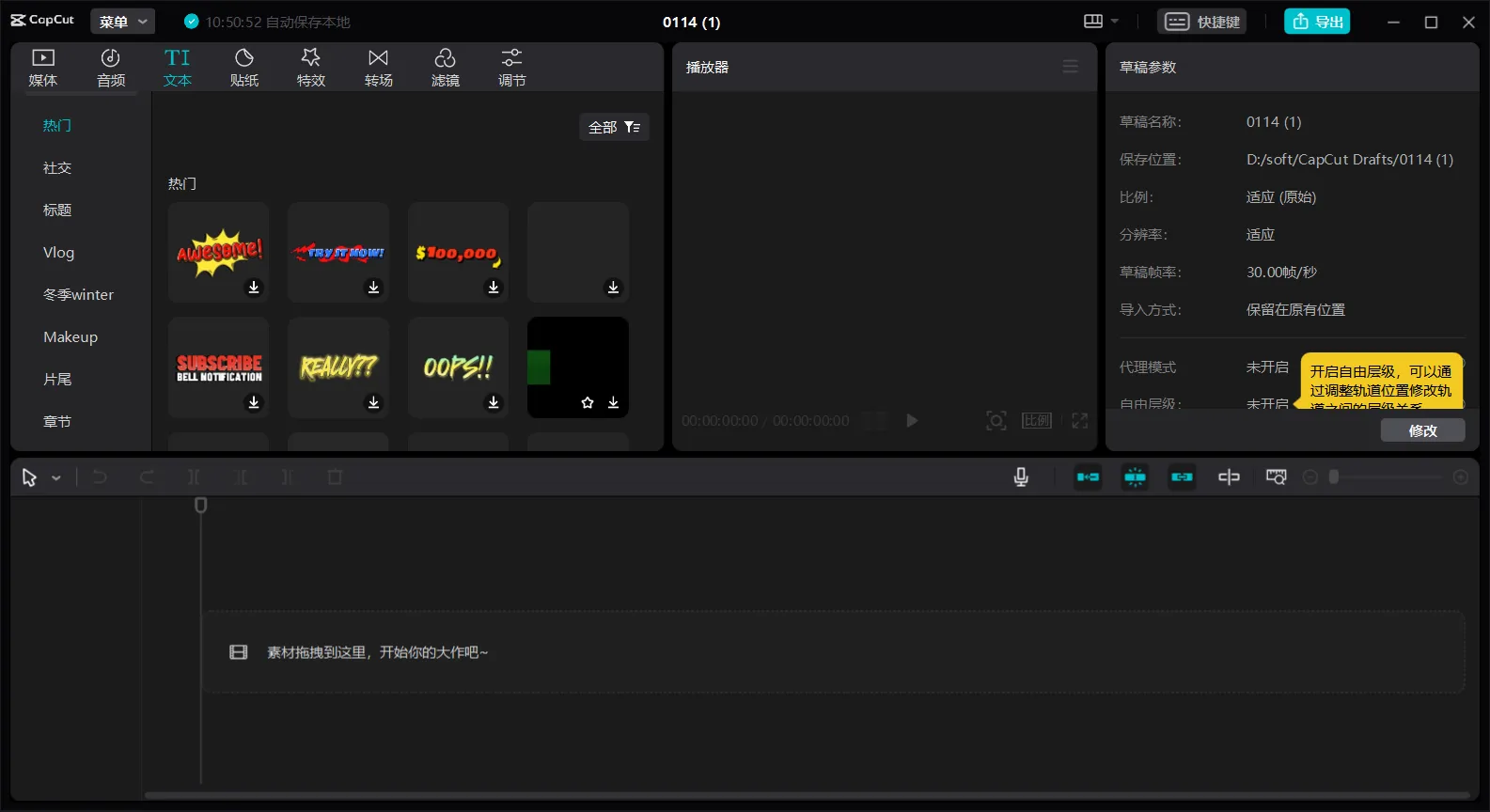Open the Transitions (转场) panel
Image resolution: width=1490 pixels, height=812 pixels.
378,68
